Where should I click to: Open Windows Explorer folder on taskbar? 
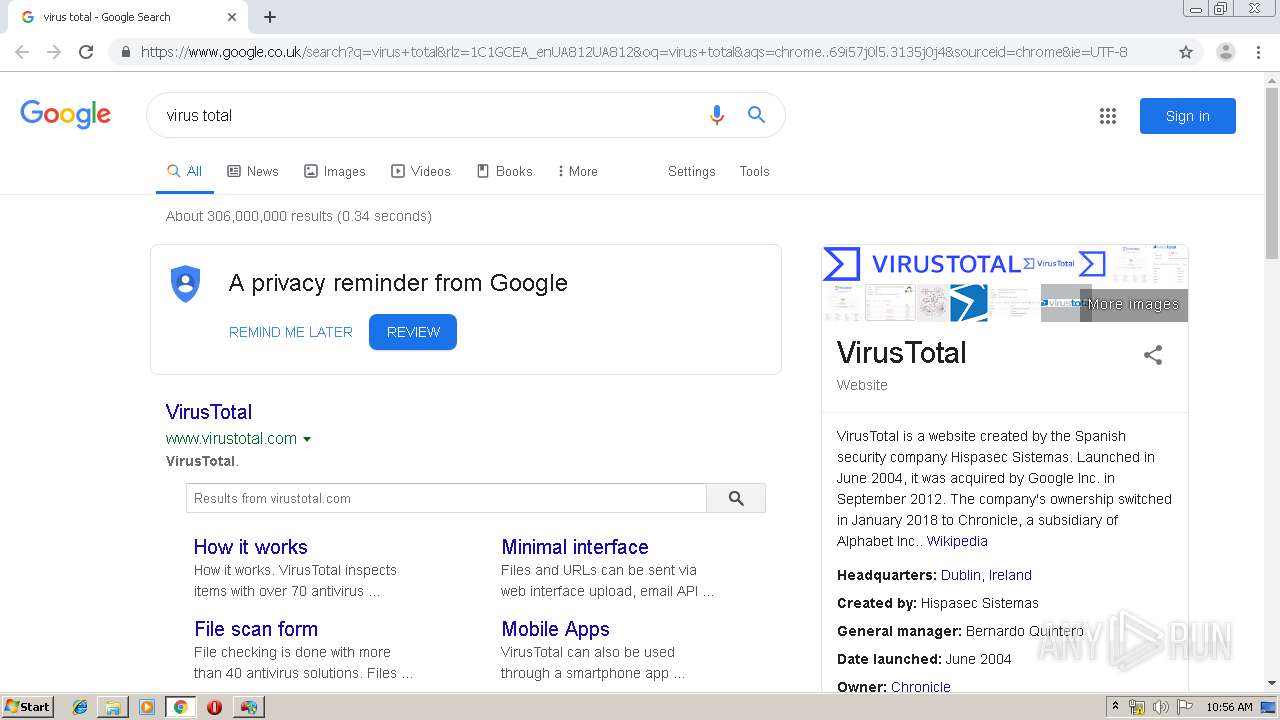point(113,707)
